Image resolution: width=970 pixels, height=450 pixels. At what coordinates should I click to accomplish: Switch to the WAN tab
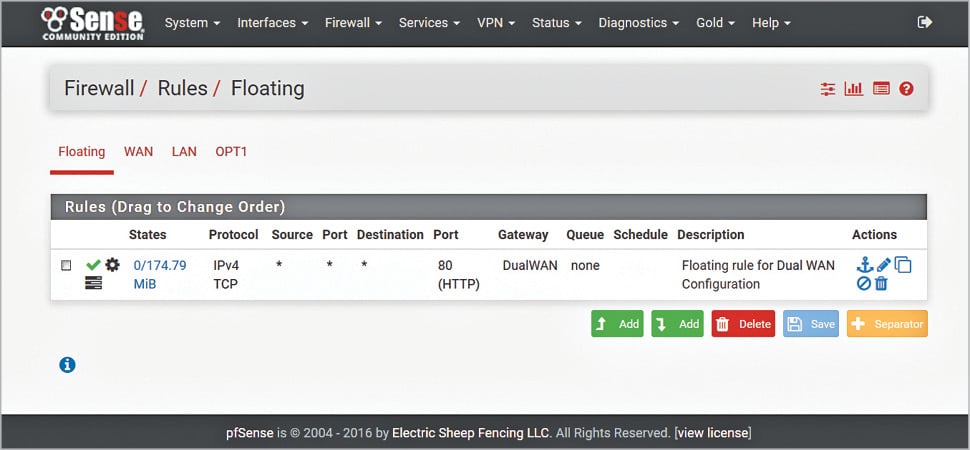[x=138, y=152]
